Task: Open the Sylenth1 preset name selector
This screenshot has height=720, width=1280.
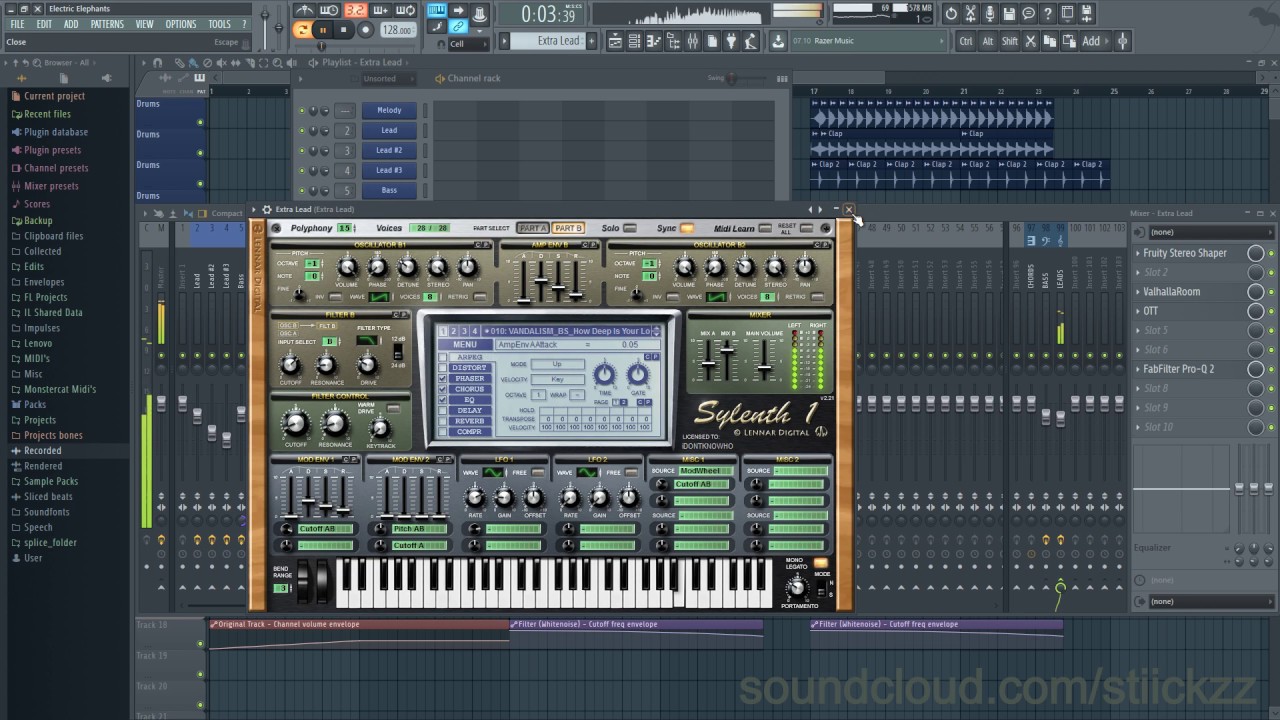Action: [x=567, y=331]
